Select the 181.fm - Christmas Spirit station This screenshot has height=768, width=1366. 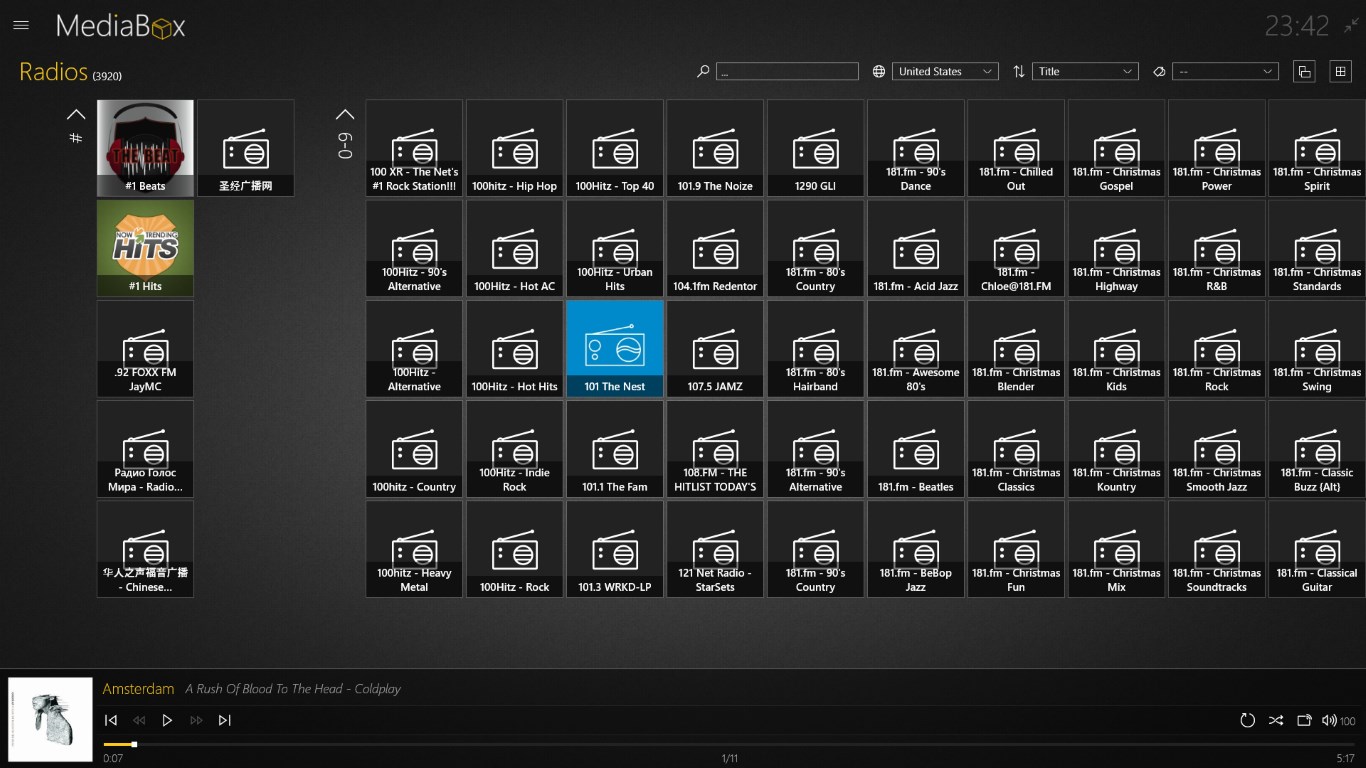[1317, 148]
